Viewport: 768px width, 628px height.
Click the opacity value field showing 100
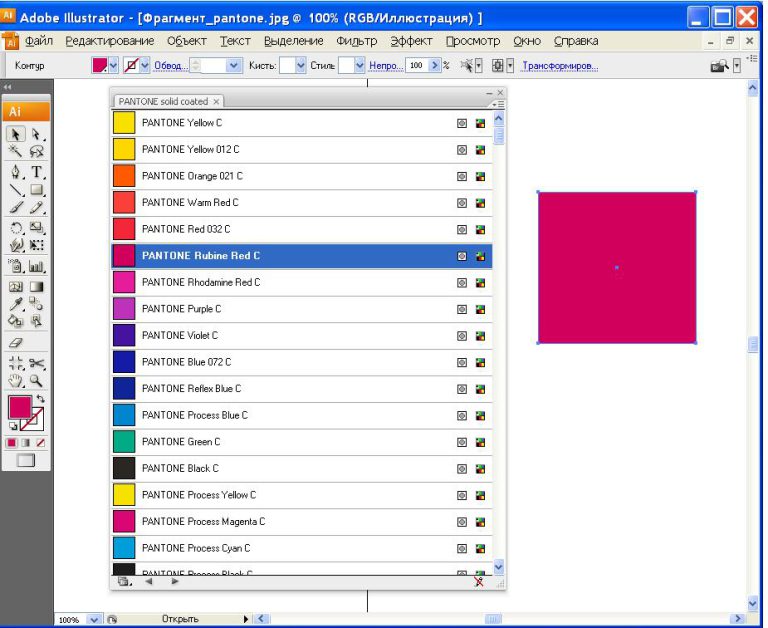click(417, 66)
